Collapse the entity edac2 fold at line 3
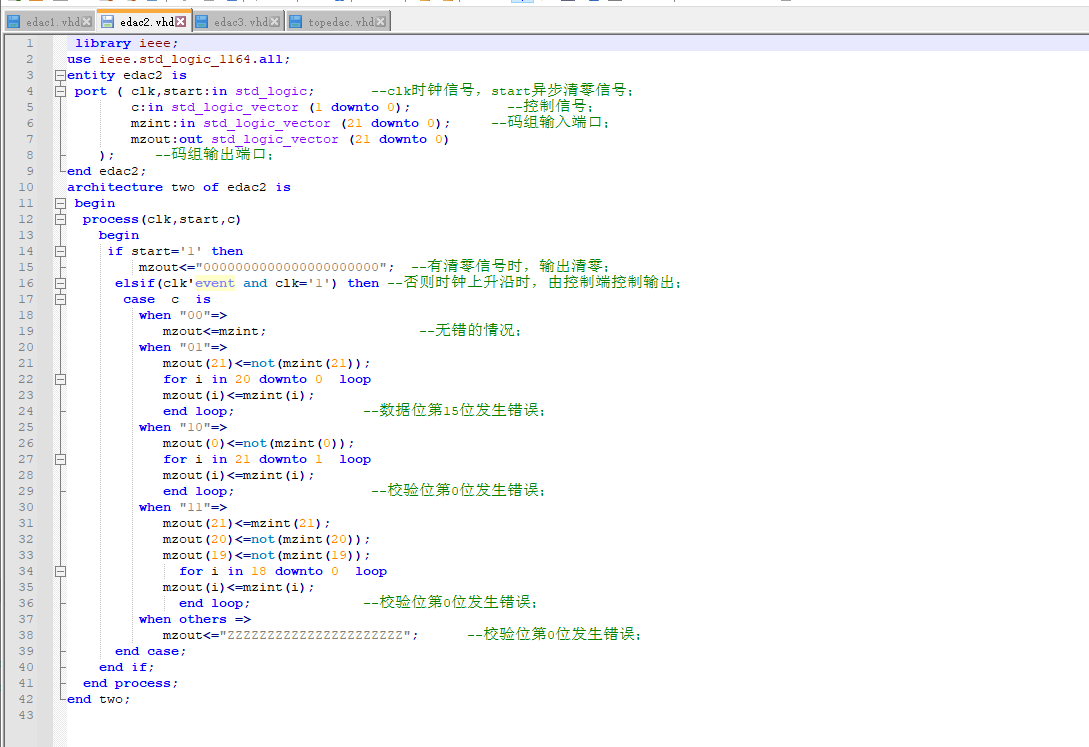Viewport: 1089px width, 747px height. coord(60,75)
